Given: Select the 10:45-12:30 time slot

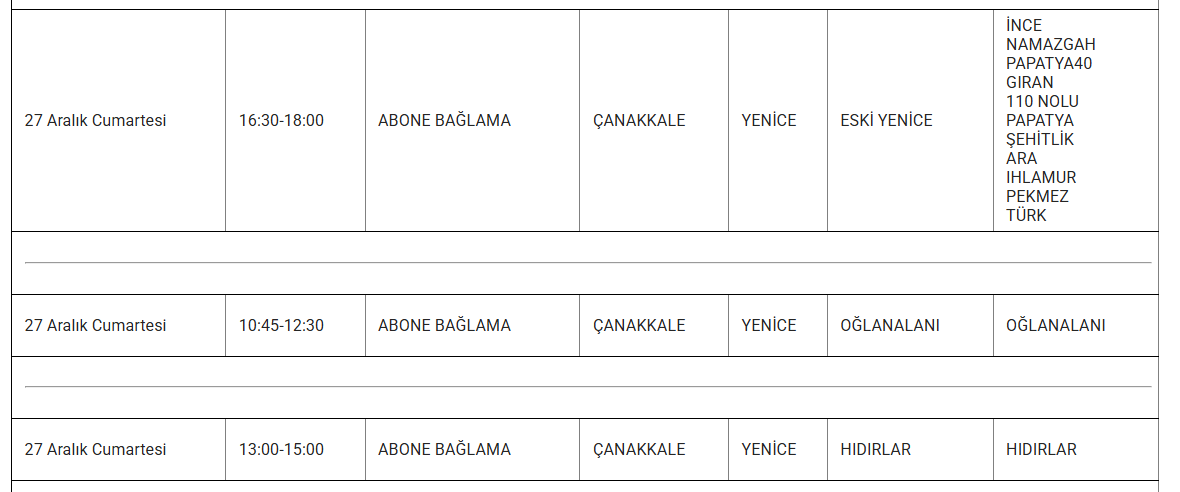Looking at the screenshot, I should coord(281,326).
